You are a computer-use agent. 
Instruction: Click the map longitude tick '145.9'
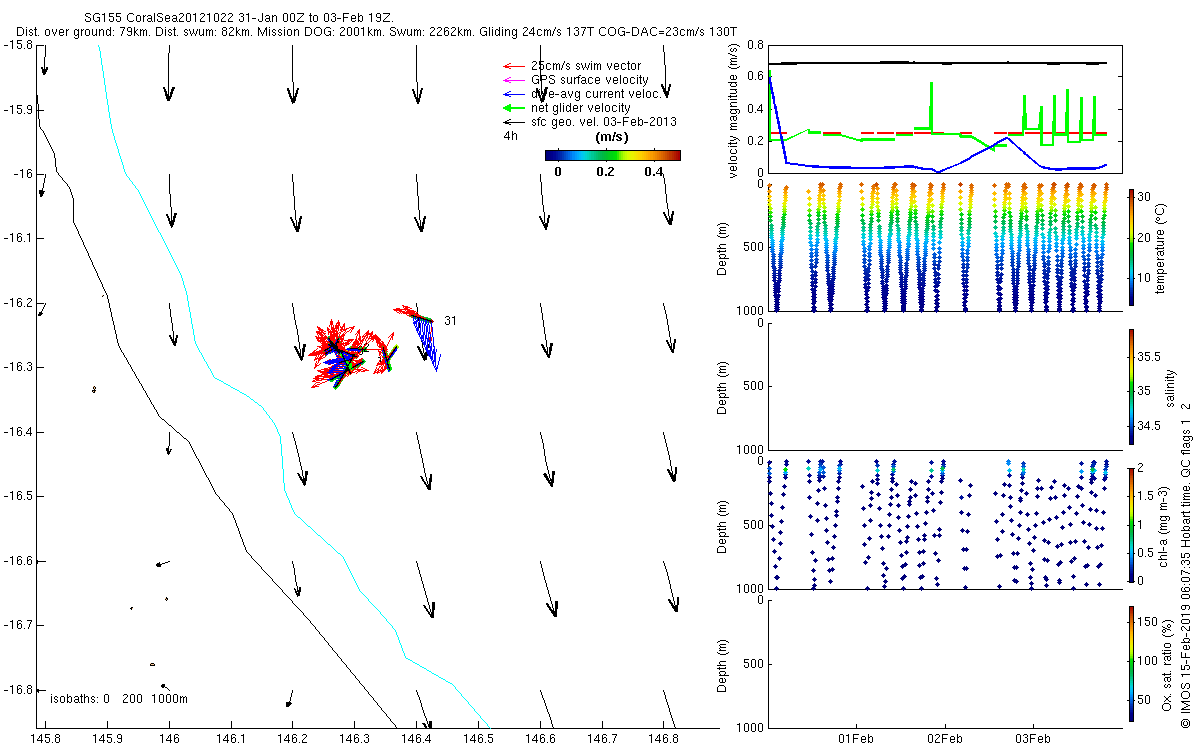(107, 738)
